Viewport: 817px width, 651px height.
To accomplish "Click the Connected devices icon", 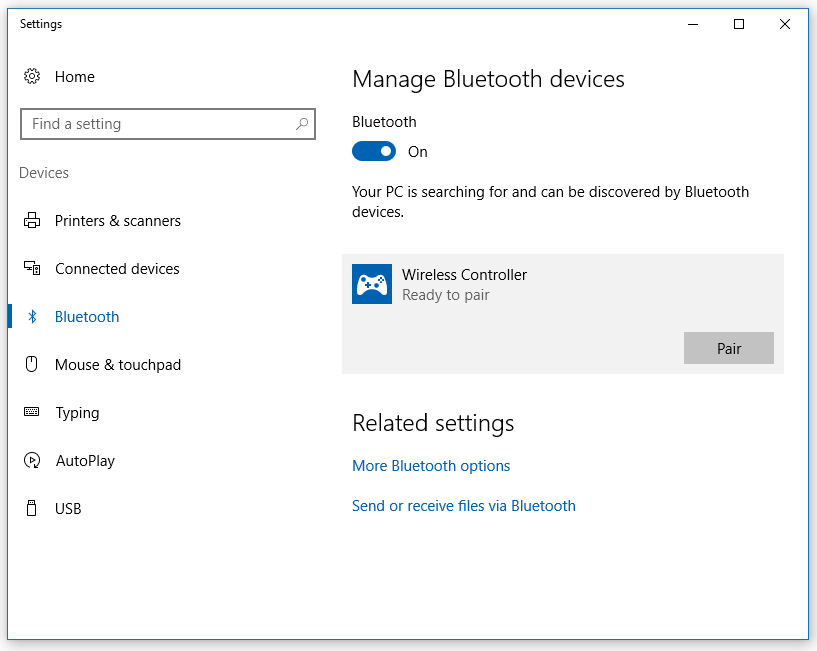I will click(x=32, y=268).
